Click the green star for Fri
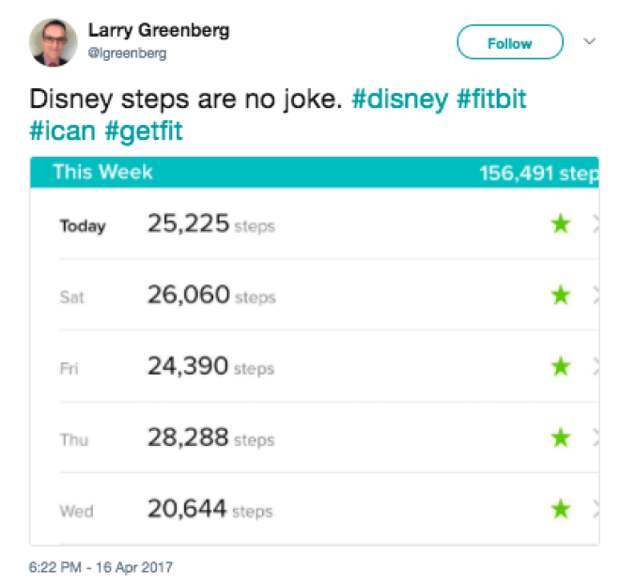The height and width of the screenshot is (583, 620). [561, 366]
